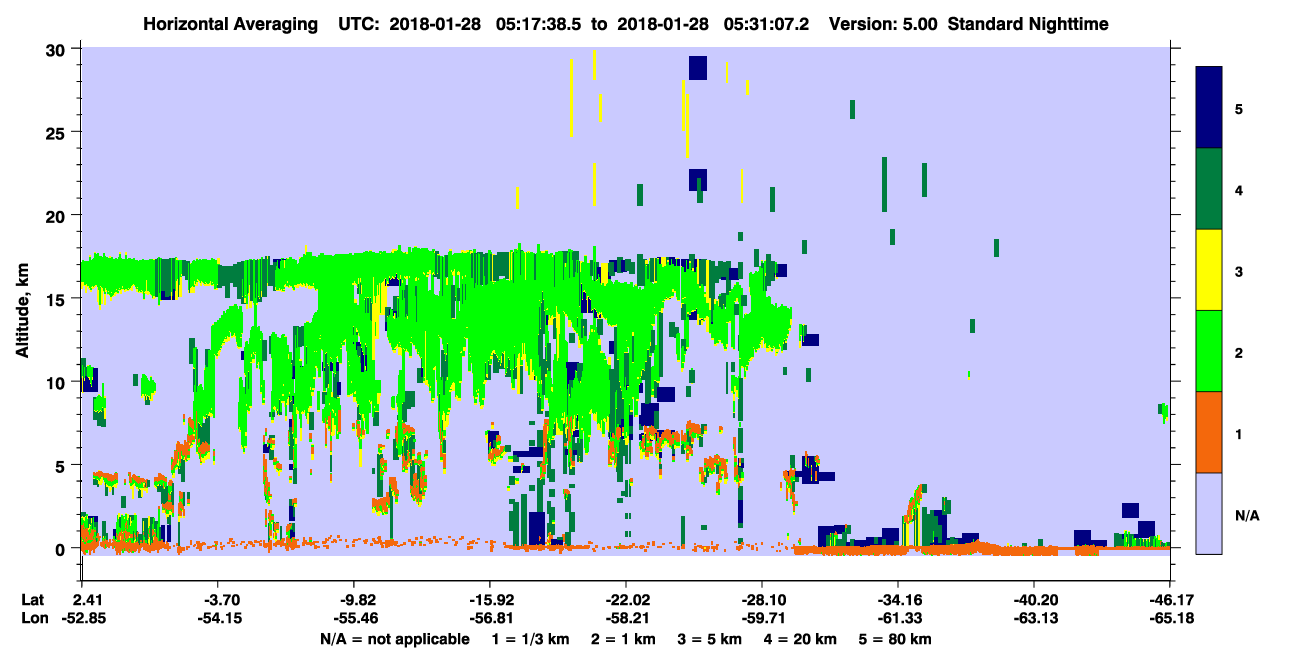Click the 'Altitude, km' axis label
1300x667 pixels.
(x=22, y=311)
